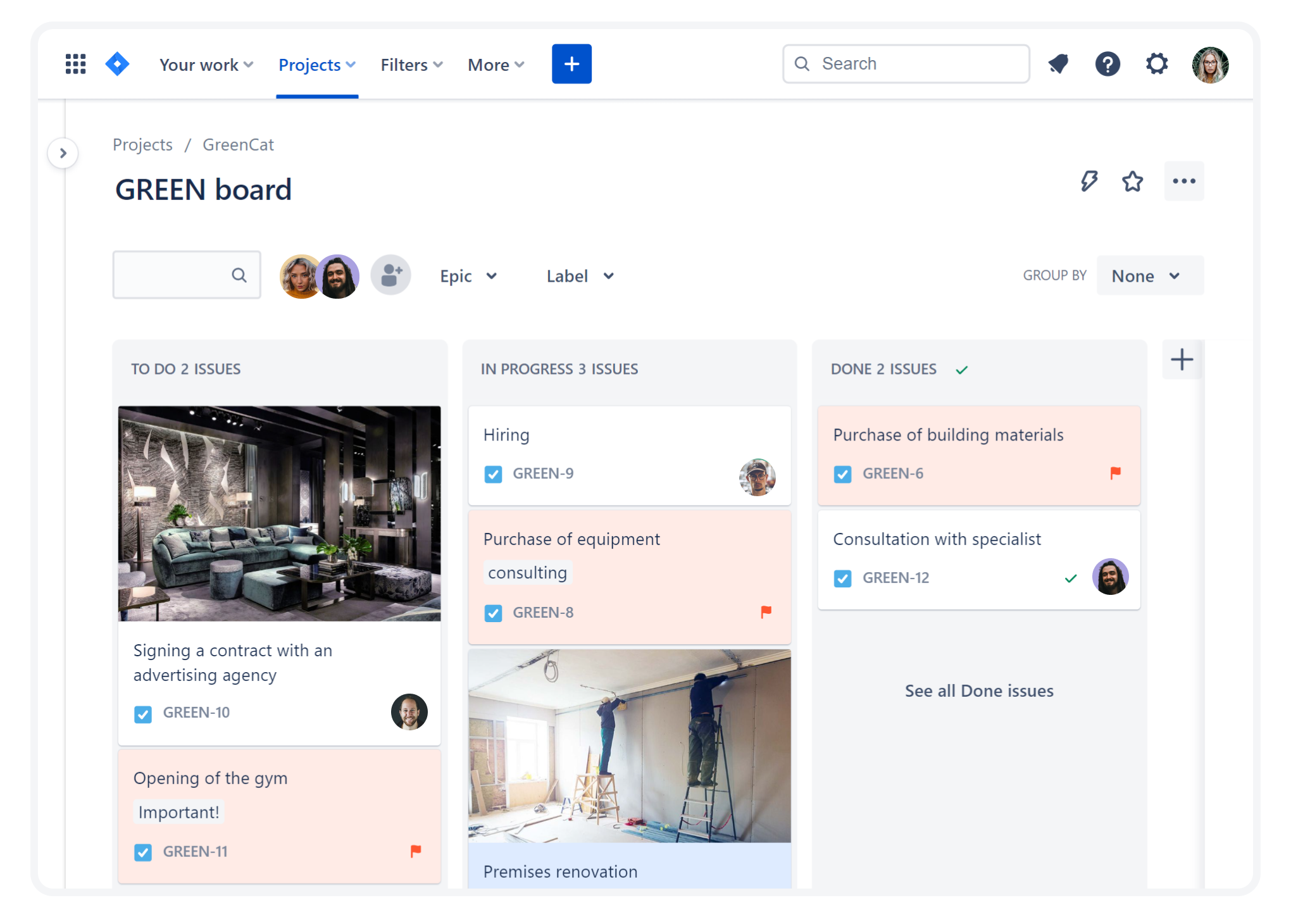Viewport: 1291px width, 924px height.
Task: Filter by the bearded man's avatar
Action: click(x=338, y=277)
